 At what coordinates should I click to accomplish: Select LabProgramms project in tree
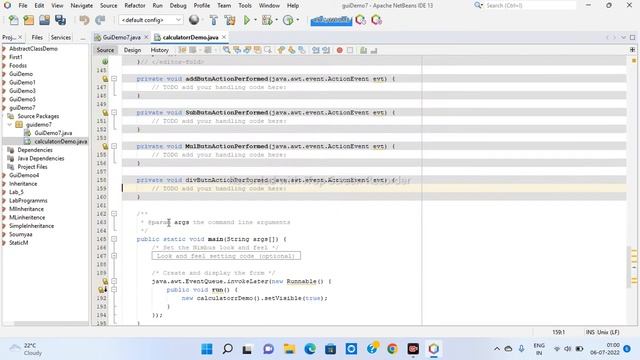[28, 200]
